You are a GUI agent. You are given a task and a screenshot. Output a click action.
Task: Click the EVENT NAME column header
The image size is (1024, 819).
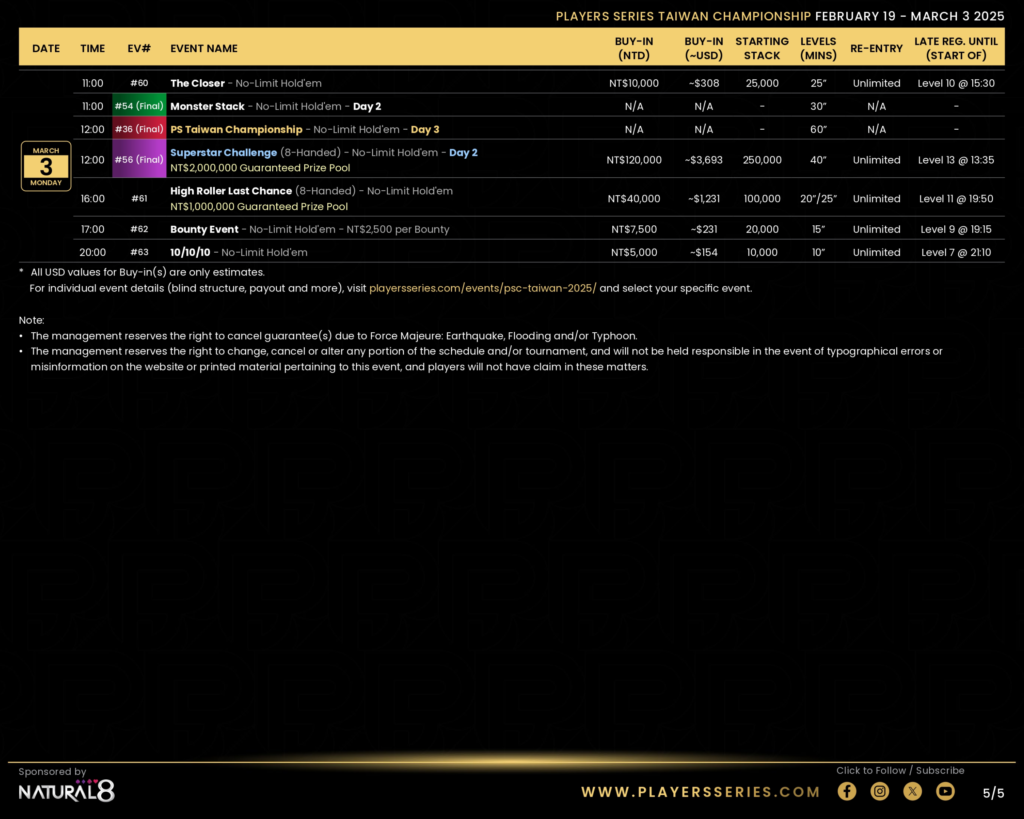[x=204, y=48]
